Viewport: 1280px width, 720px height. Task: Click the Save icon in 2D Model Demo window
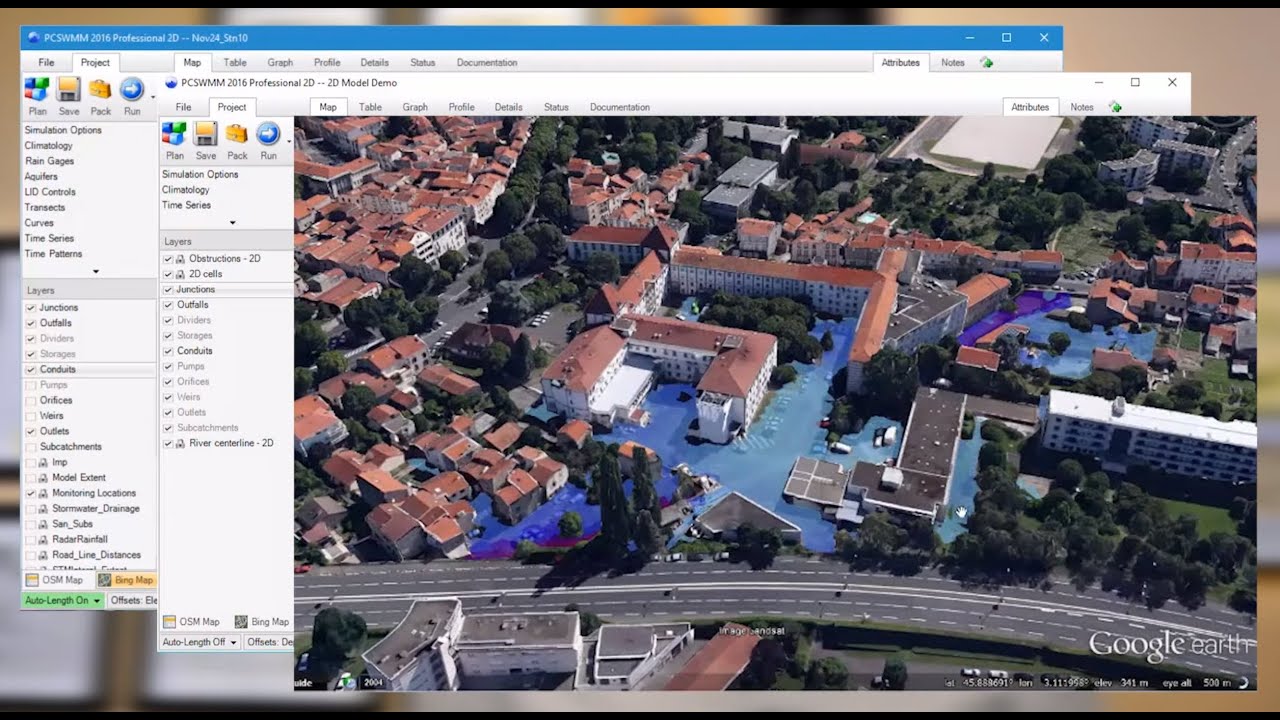(x=206, y=134)
